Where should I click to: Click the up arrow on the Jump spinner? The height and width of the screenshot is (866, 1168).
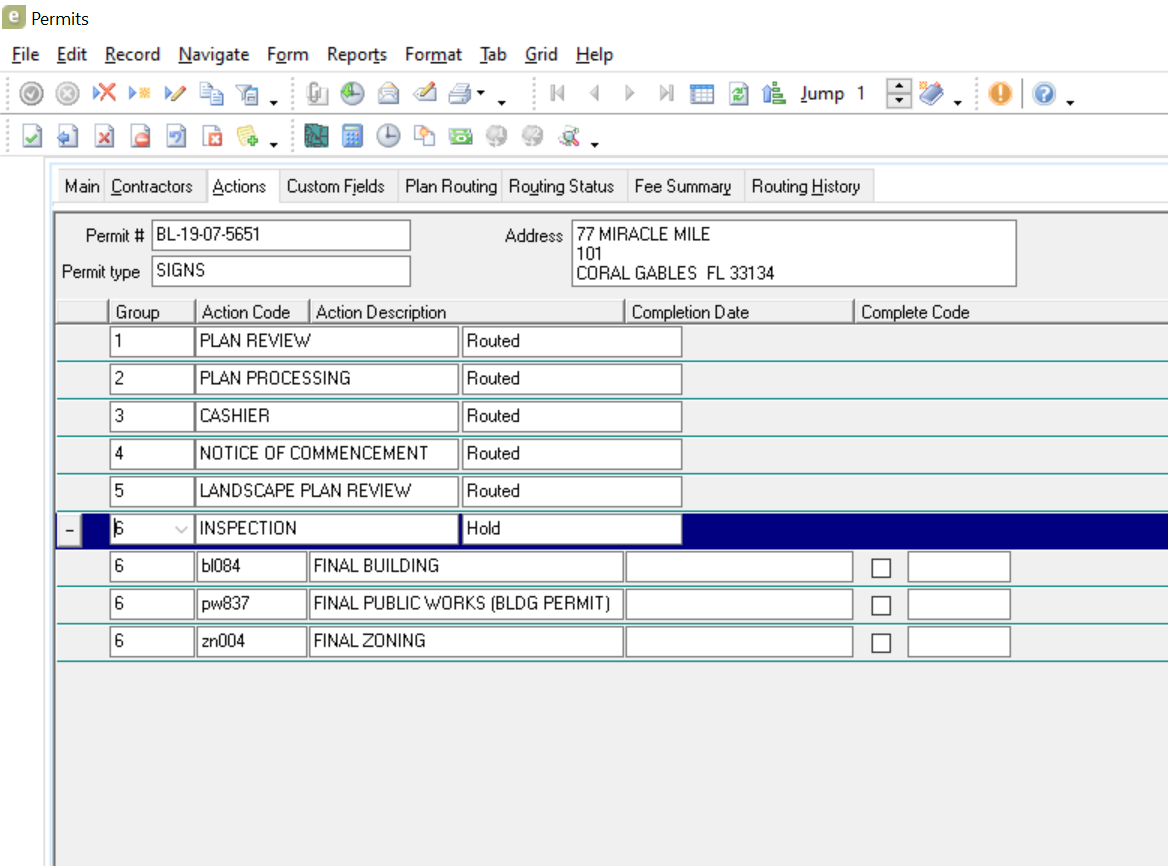tap(900, 88)
